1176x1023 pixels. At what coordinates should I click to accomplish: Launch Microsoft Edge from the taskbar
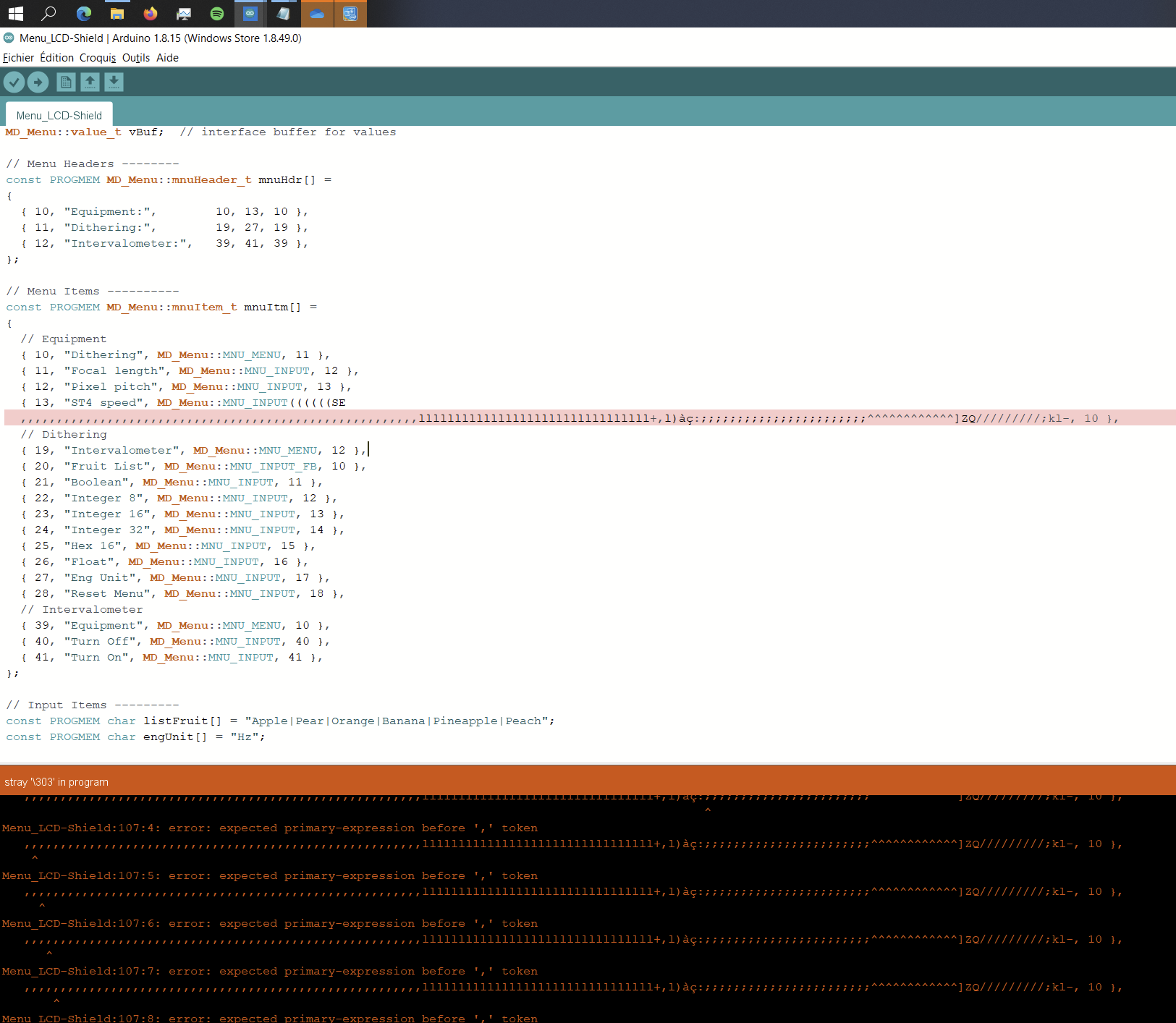84,14
